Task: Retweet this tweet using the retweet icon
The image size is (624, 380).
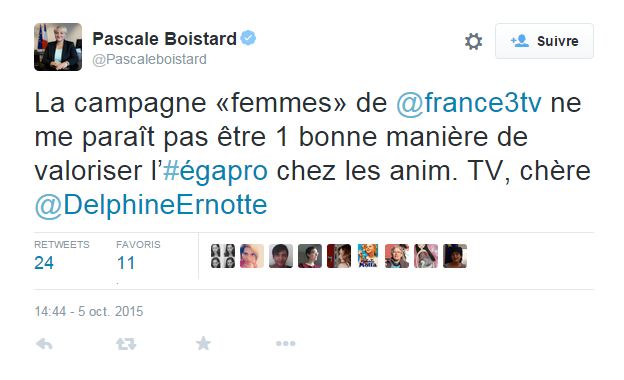Action: click(x=126, y=344)
